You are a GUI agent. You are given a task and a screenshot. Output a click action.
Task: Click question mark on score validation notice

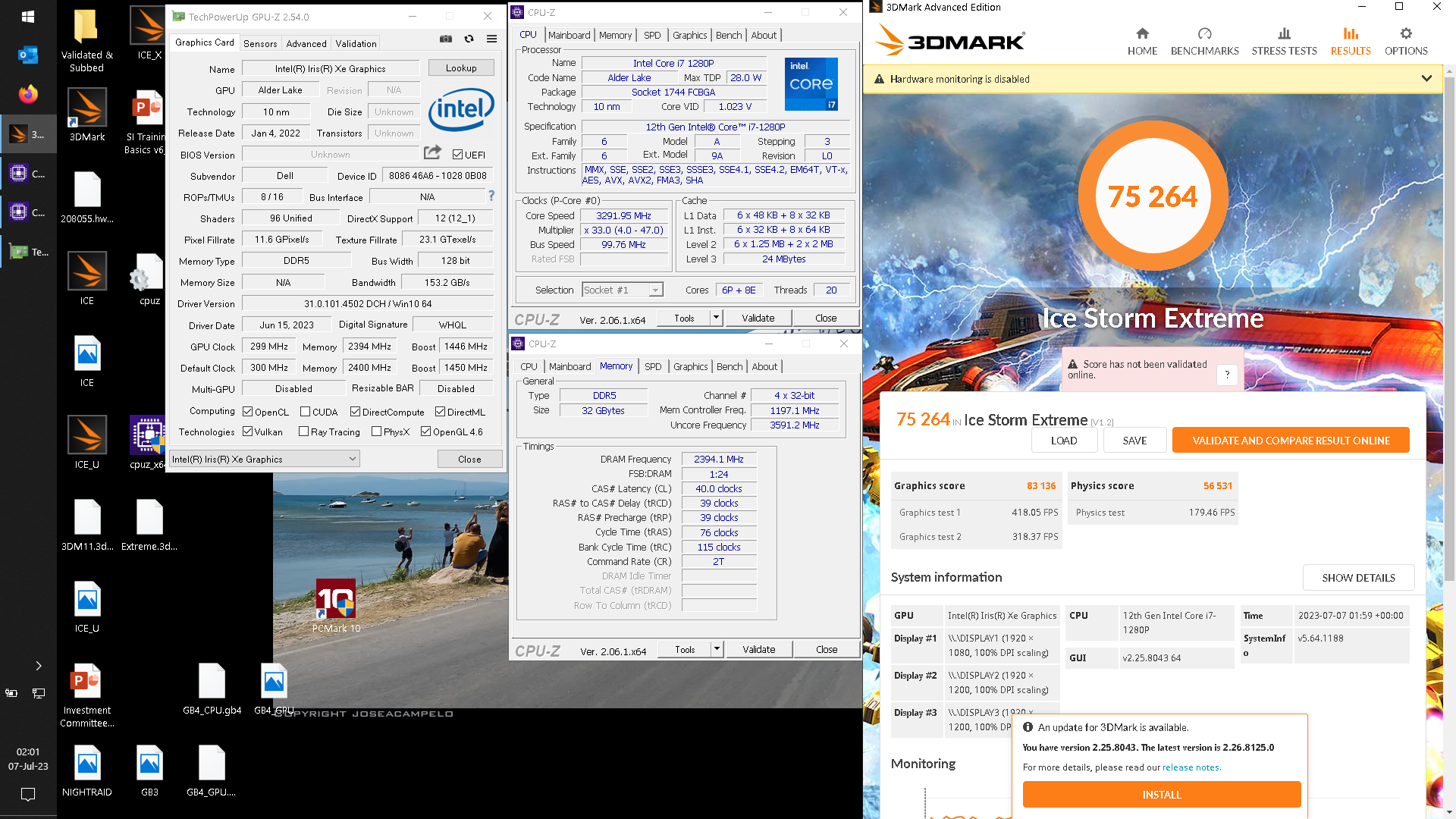click(x=1227, y=375)
